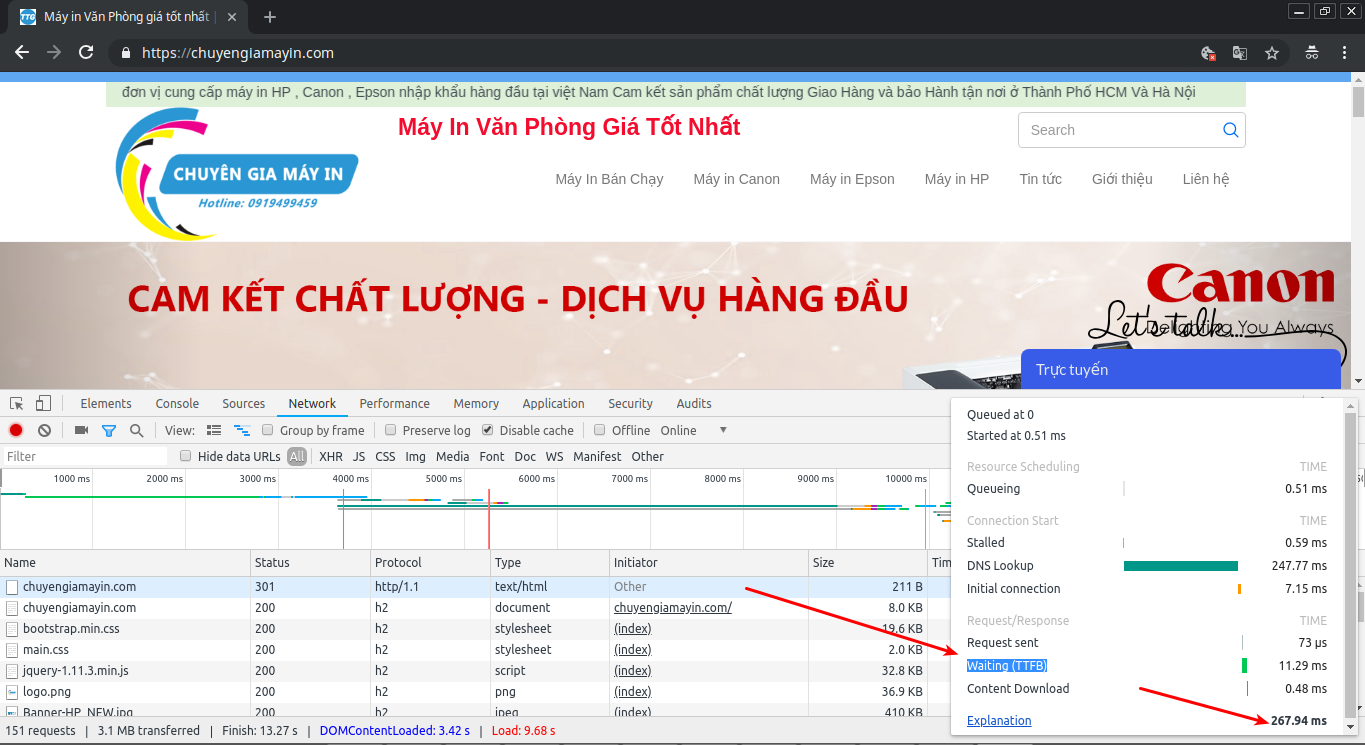Click the extension icon with red badge

[x=1208, y=53]
